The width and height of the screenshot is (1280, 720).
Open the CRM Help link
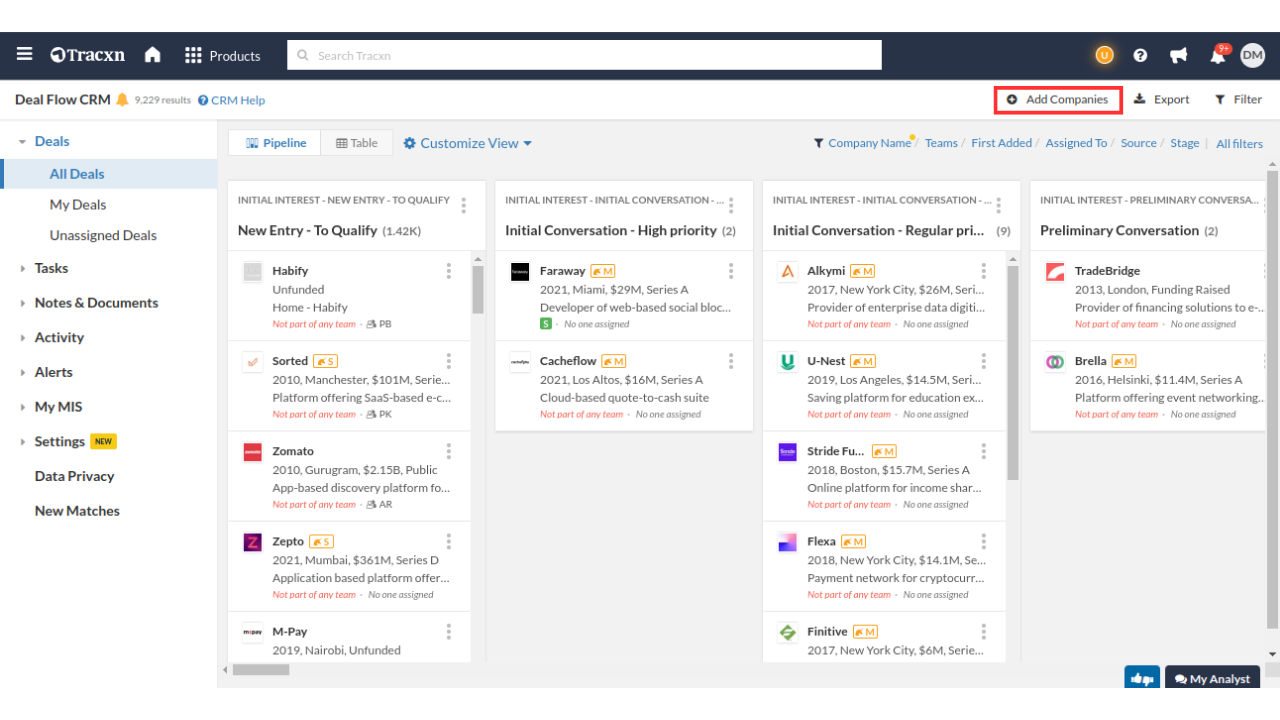[231, 100]
